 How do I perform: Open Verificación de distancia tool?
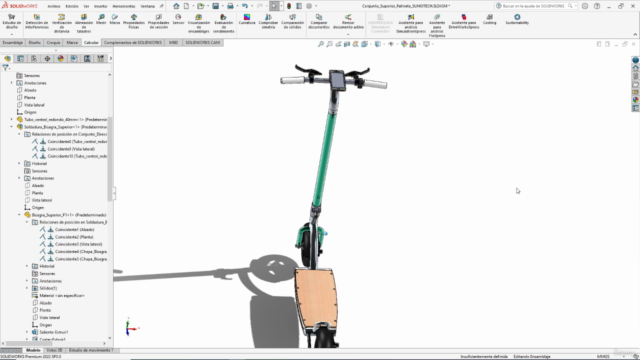tap(62, 23)
